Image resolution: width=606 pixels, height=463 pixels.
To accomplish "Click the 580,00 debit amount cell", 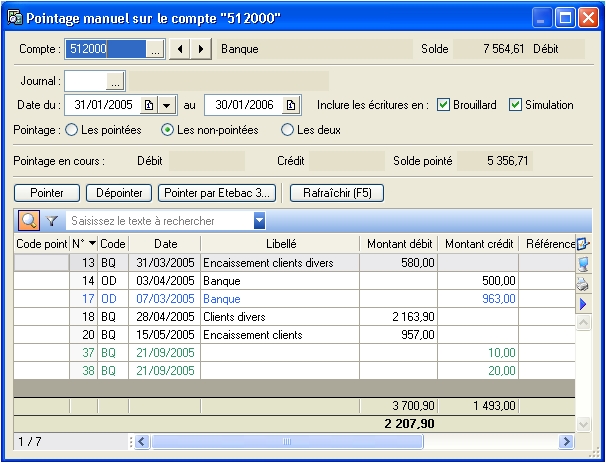I will pos(398,263).
